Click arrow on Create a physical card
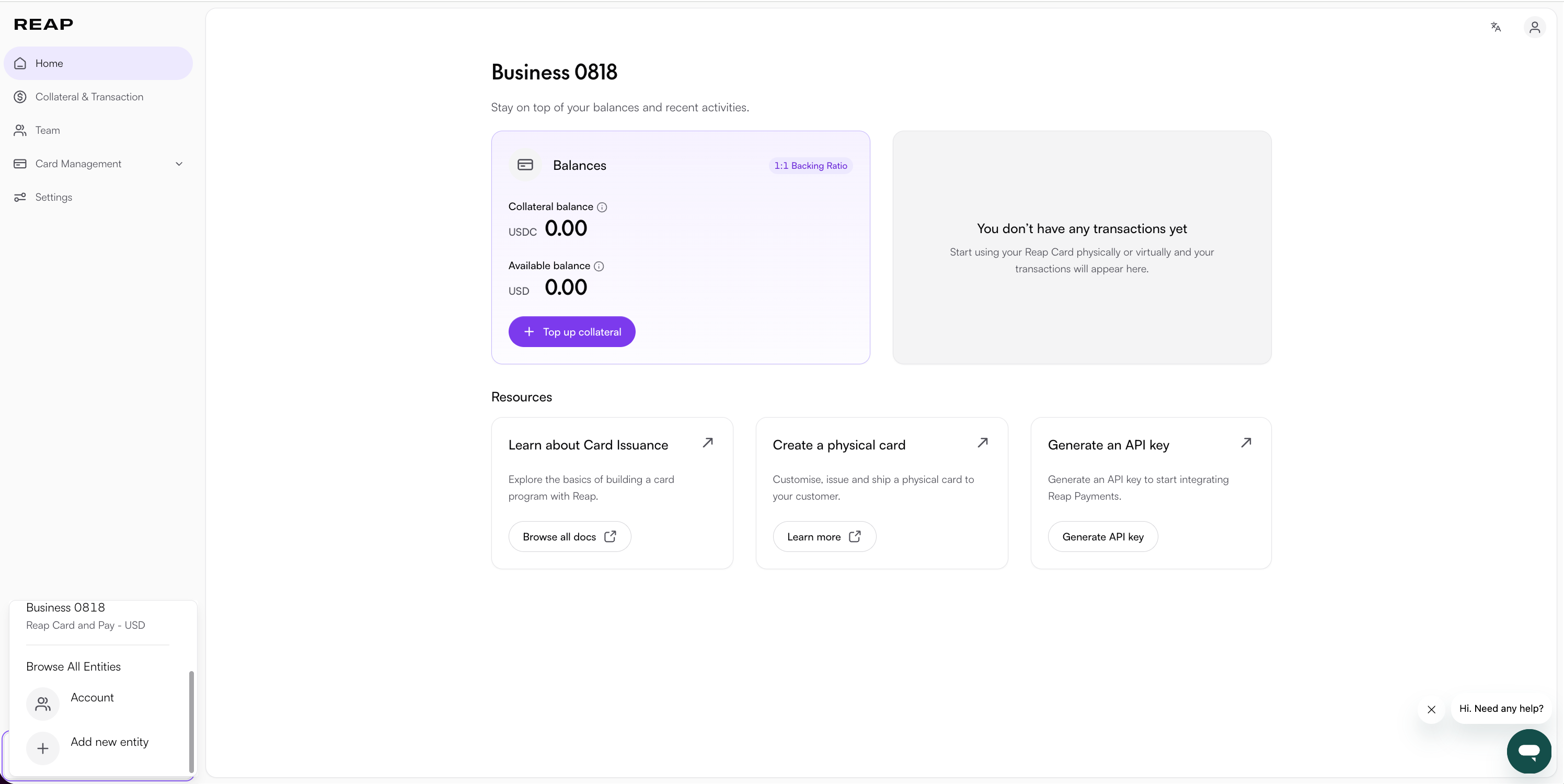Screen dimensions: 1564x784 982,443
